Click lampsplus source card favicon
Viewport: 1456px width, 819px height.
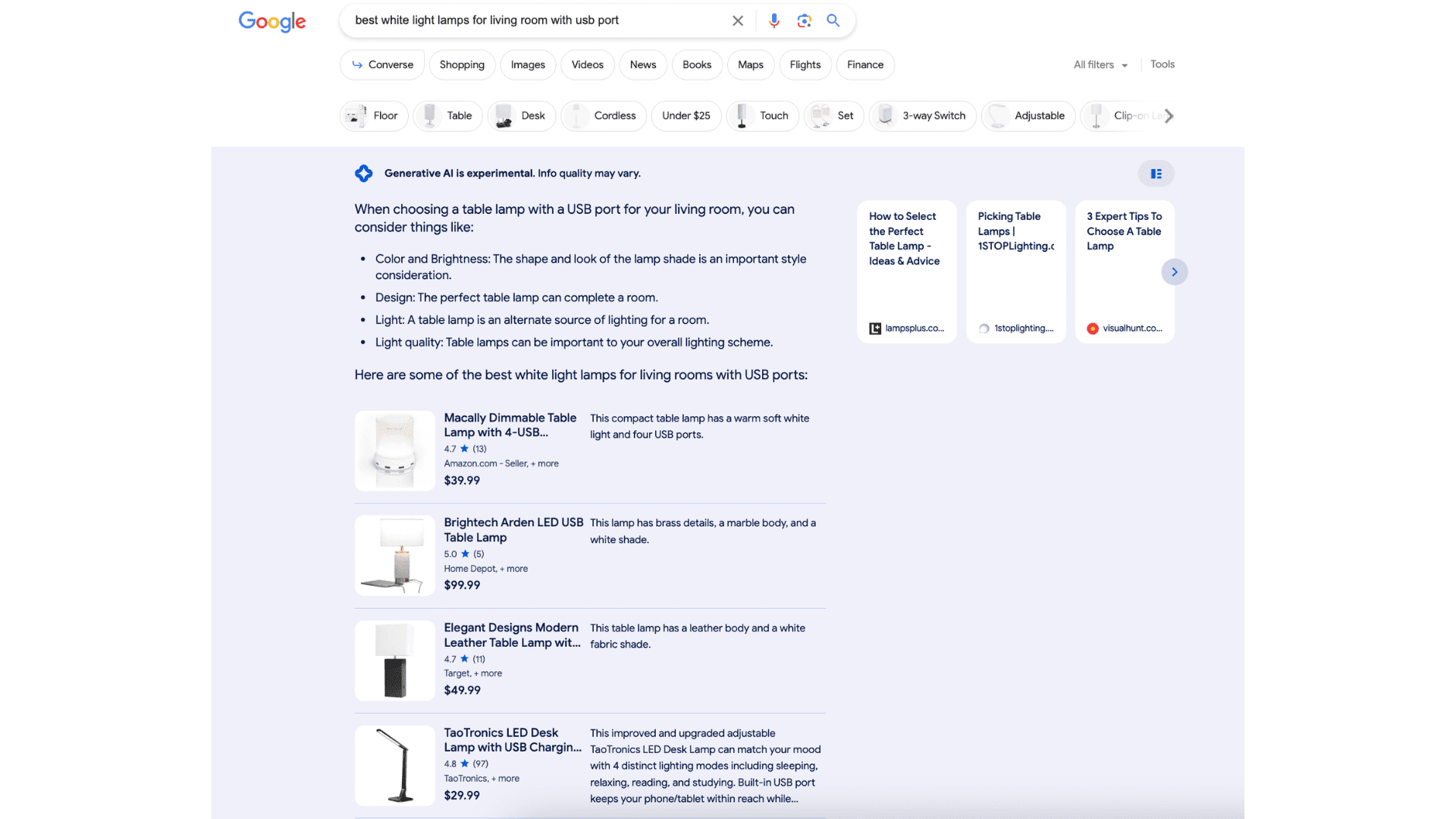coord(875,328)
